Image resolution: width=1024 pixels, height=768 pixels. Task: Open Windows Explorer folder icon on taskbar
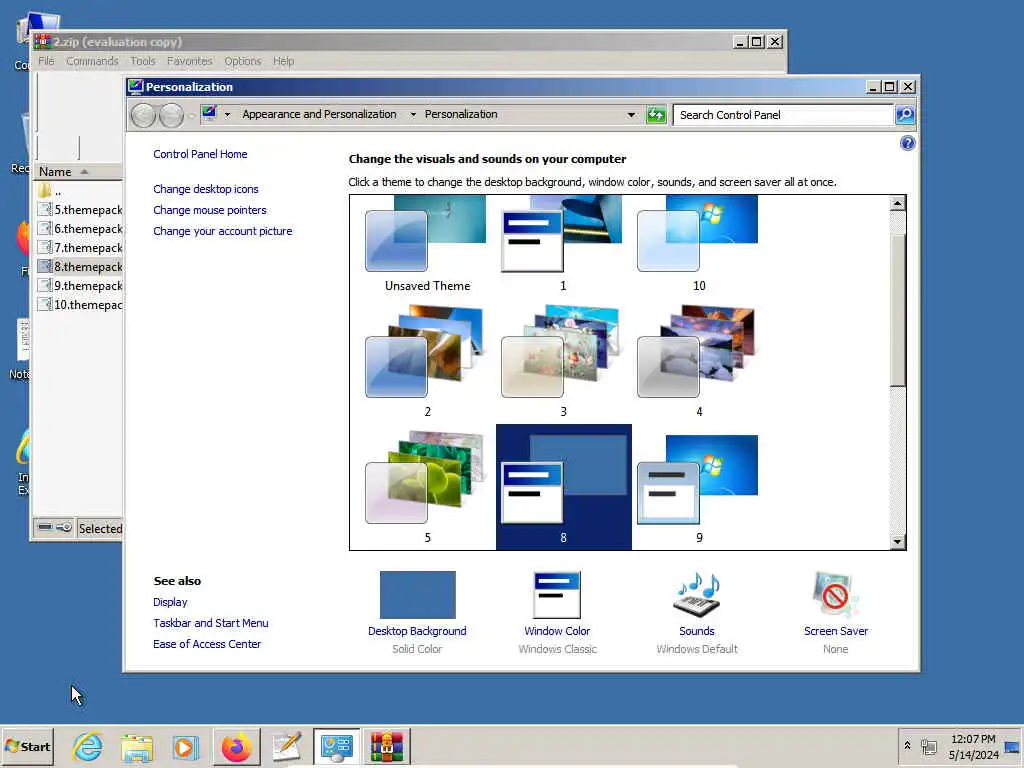[136, 748]
